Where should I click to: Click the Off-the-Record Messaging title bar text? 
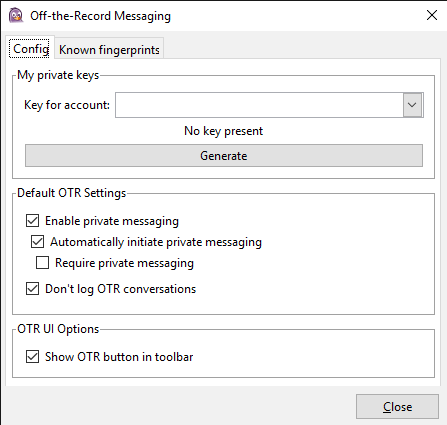point(100,16)
